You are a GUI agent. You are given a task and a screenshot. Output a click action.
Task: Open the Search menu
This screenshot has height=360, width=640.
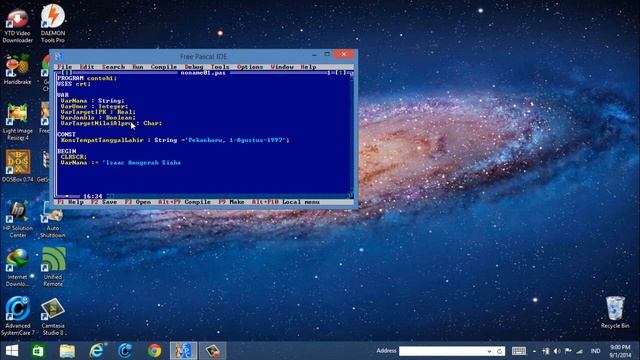coord(113,67)
